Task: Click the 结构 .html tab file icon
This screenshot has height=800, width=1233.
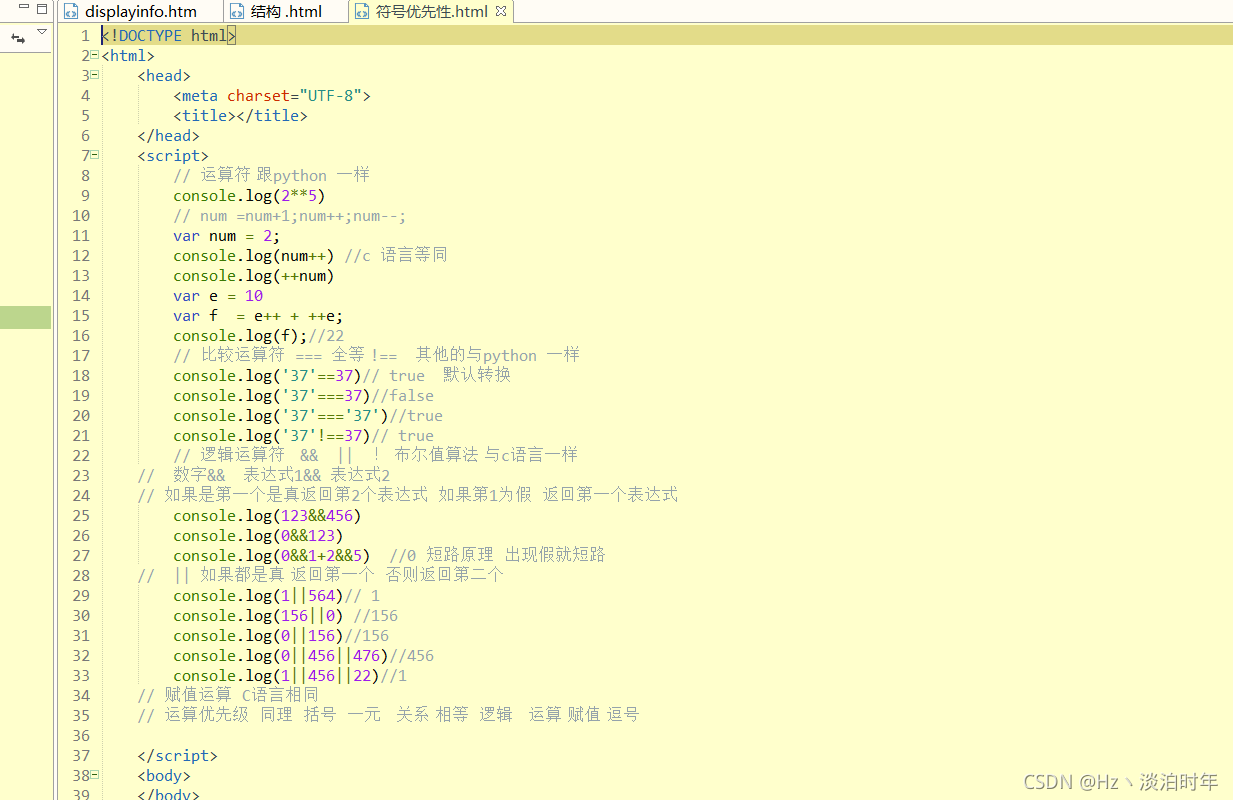Action: pos(237,12)
